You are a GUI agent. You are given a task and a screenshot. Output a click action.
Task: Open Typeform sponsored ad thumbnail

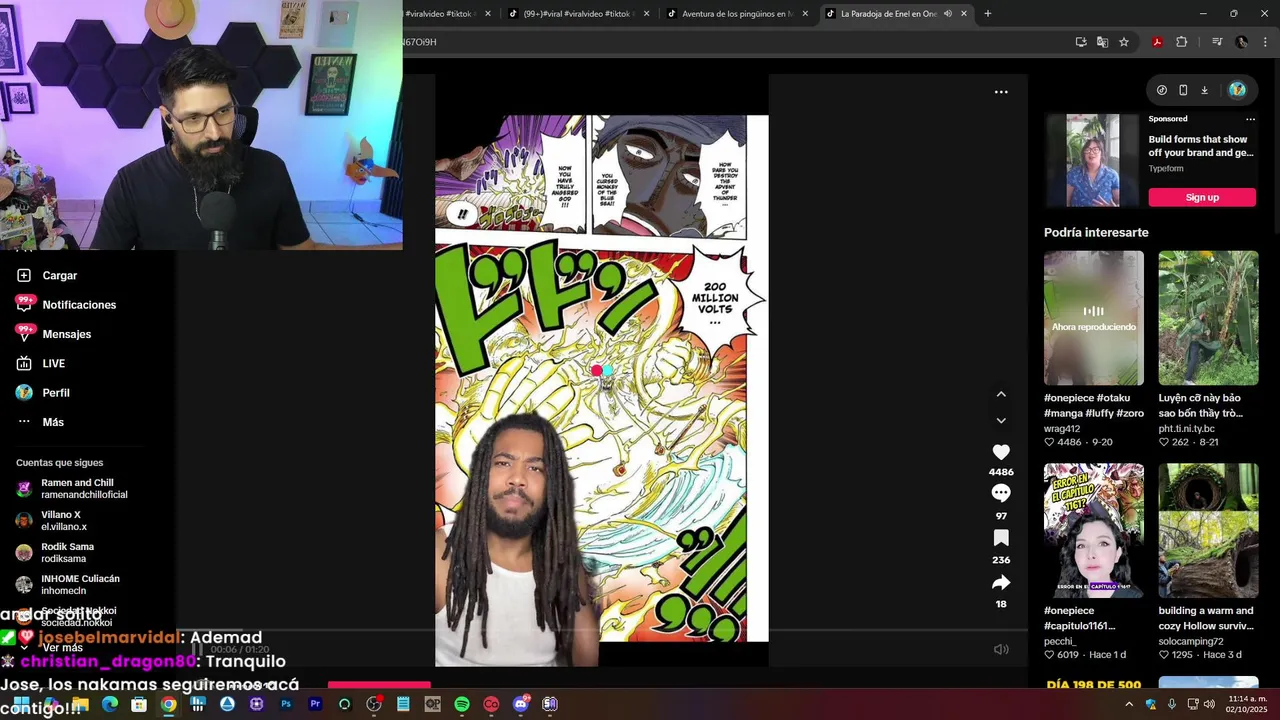pyautogui.click(x=1092, y=160)
